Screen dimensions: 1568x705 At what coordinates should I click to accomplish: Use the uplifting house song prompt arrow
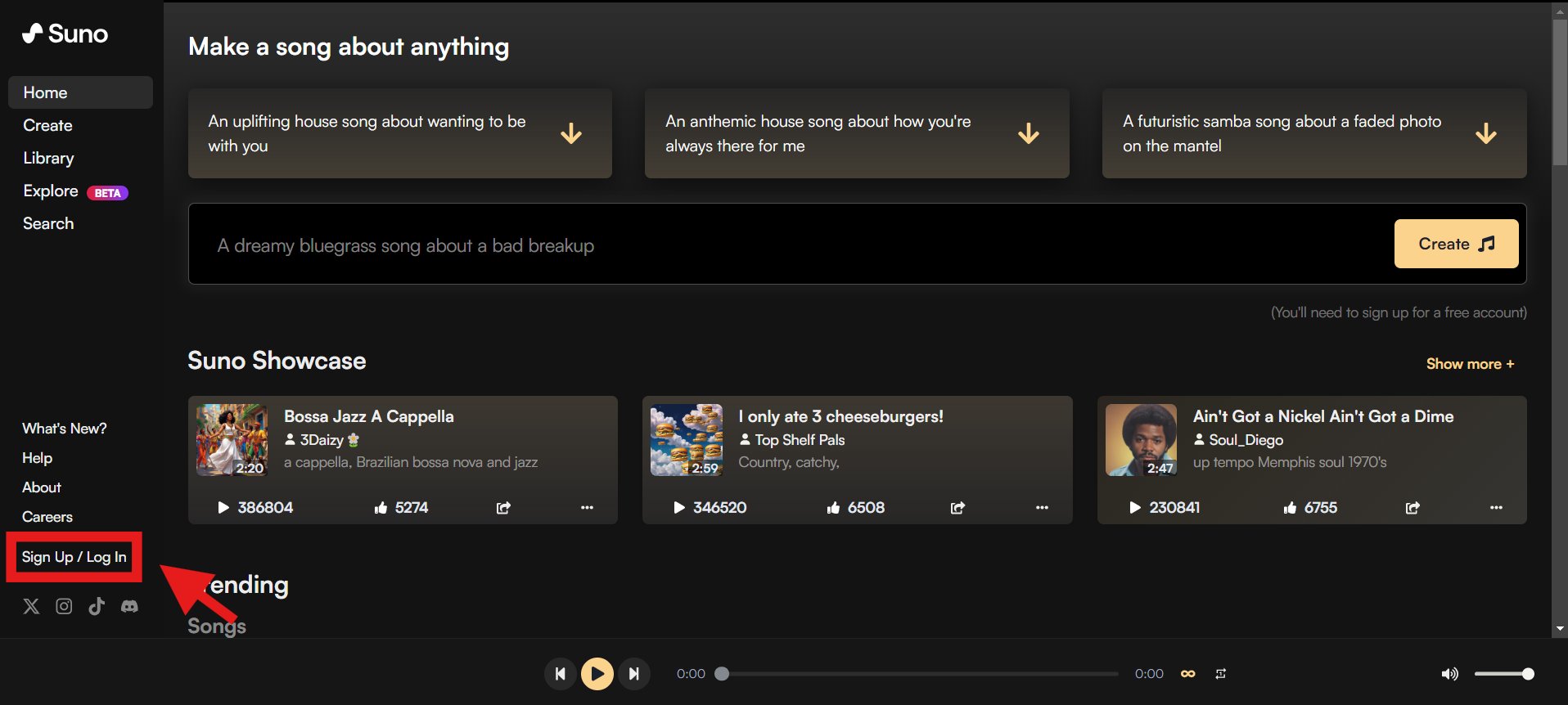point(571,133)
